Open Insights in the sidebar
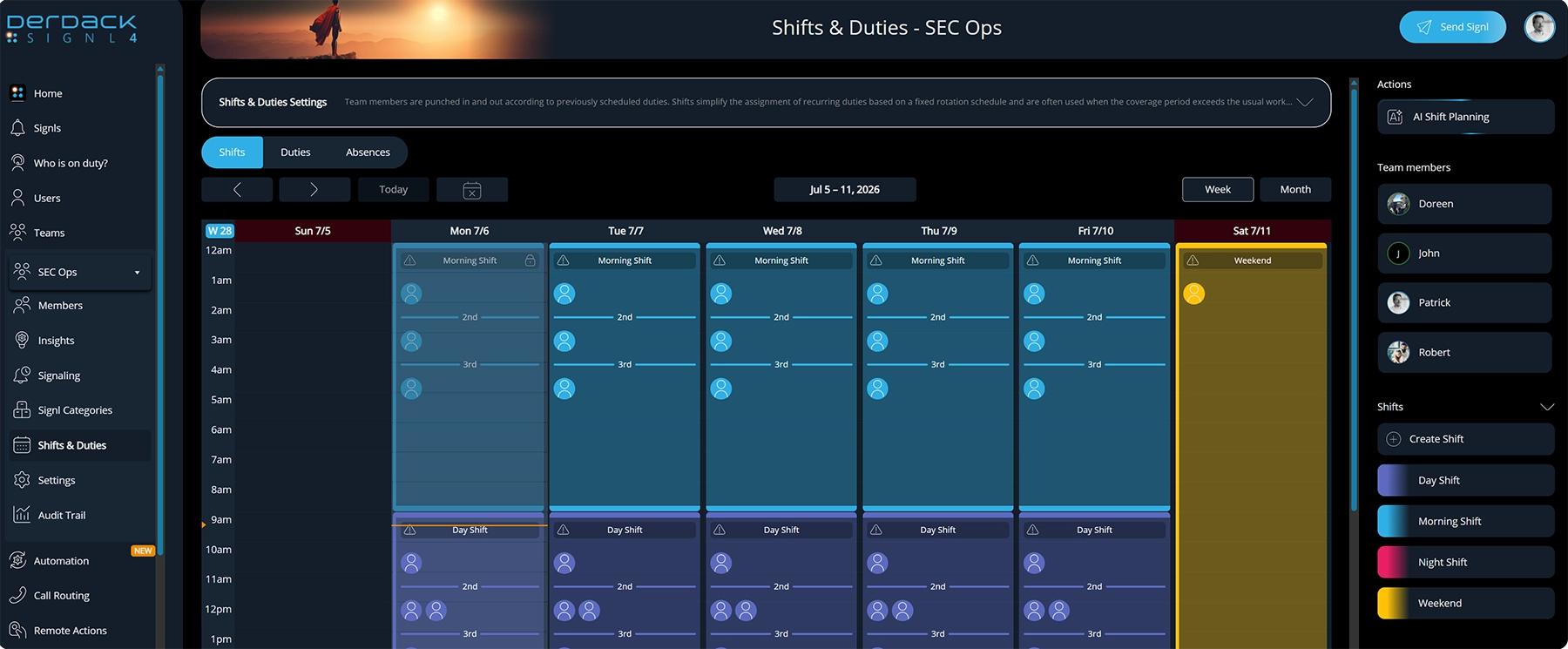 point(56,341)
